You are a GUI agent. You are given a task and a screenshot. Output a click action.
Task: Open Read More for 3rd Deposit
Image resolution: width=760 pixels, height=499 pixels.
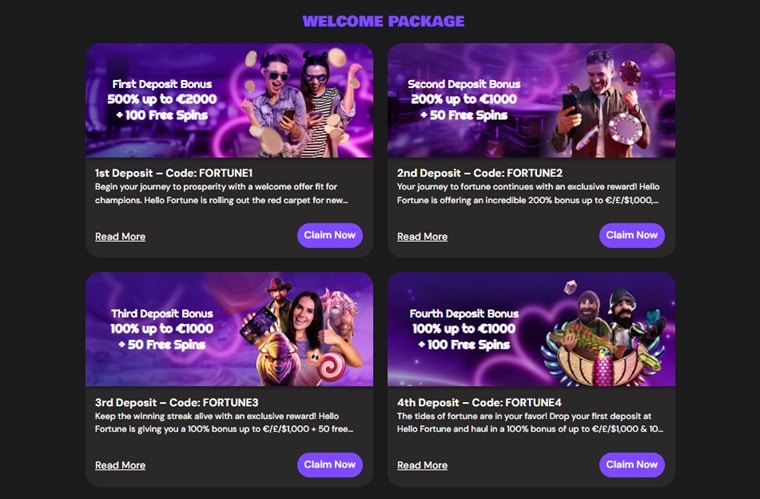click(120, 465)
